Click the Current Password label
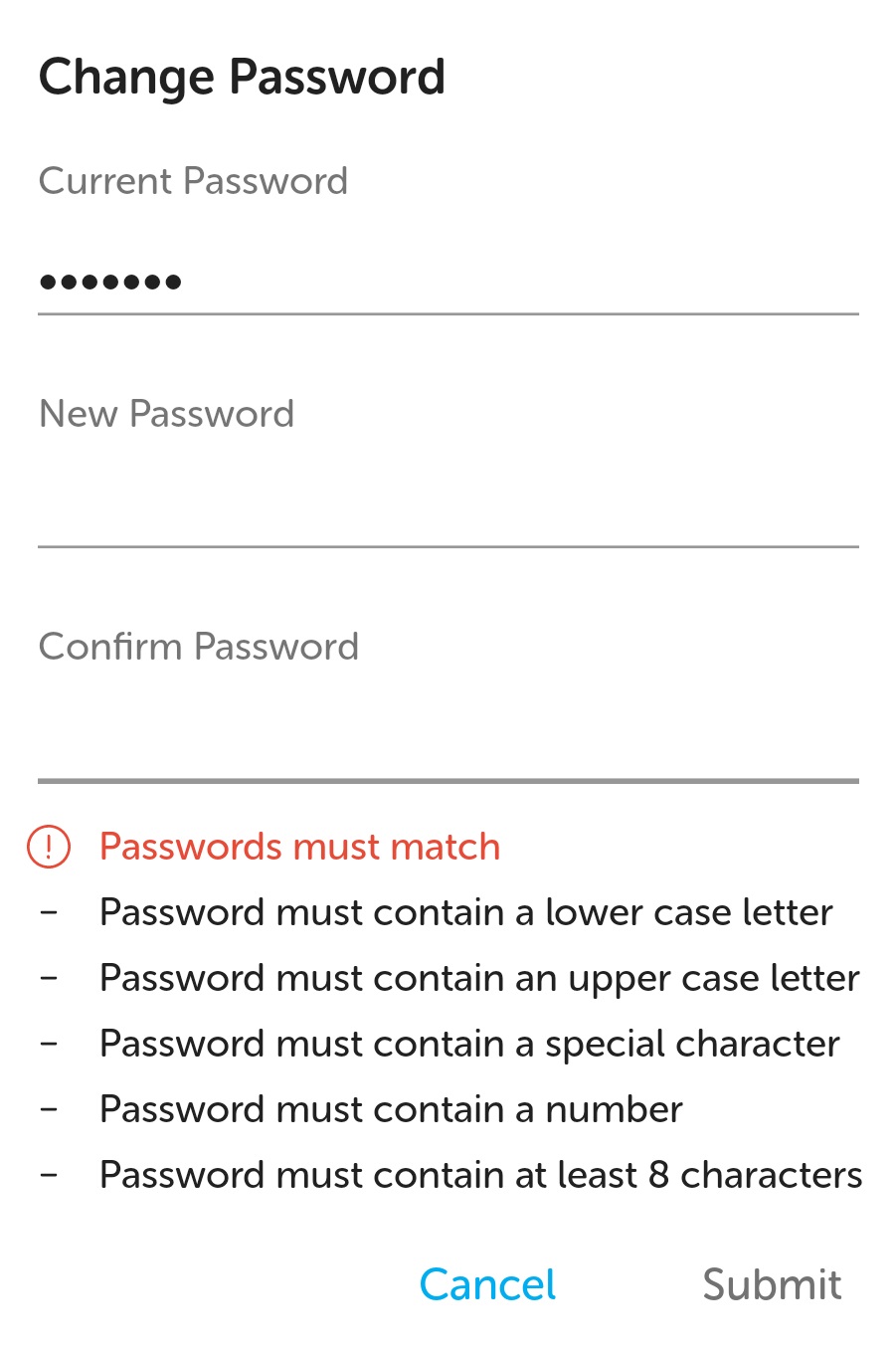Viewport: 896px width, 1352px height. coord(193,181)
